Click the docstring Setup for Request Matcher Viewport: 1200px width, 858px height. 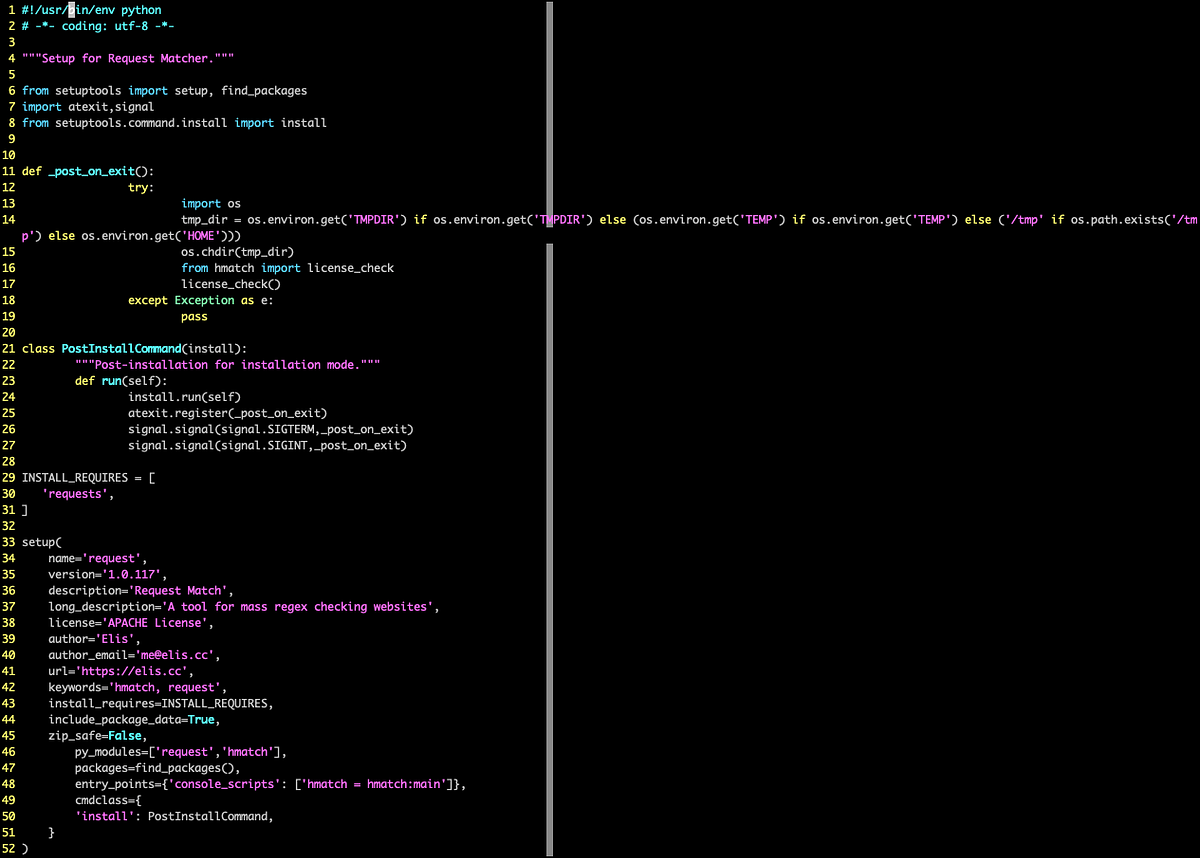(x=130, y=58)
